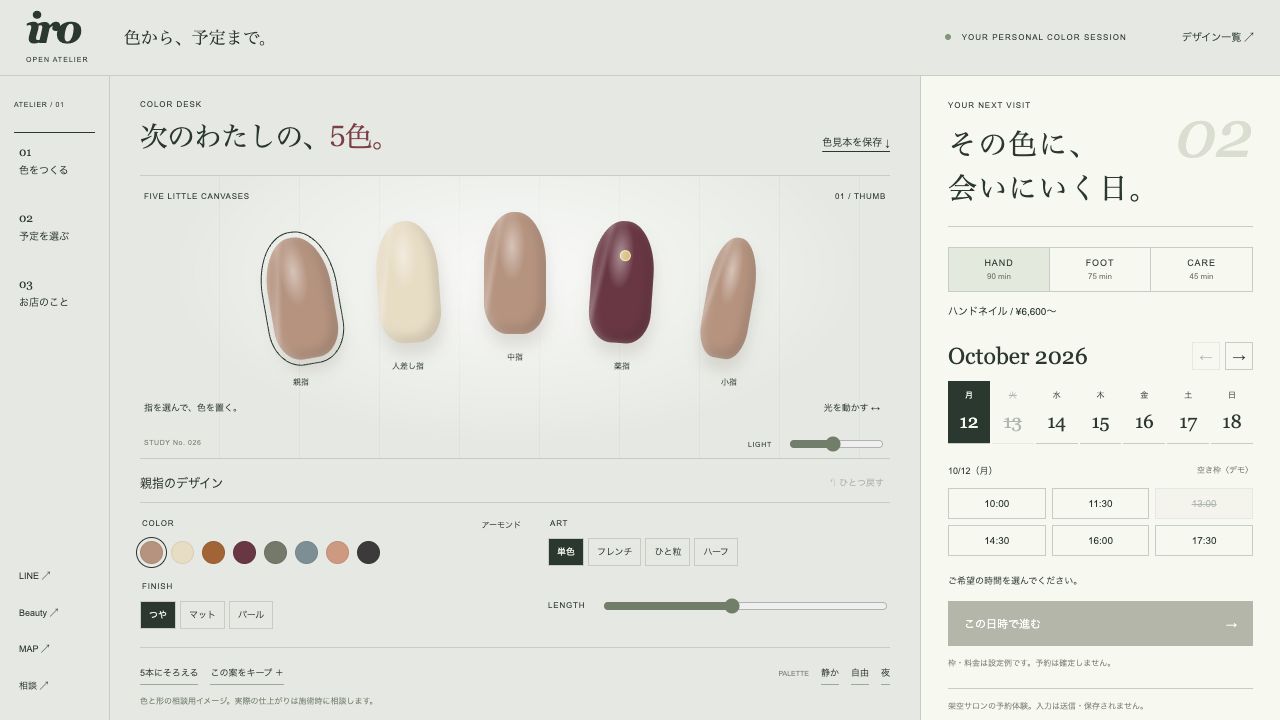Apply to all five nails (5本にそろえる)
The height and width of the screenshot is (720, 1280).
coord(169,673)
